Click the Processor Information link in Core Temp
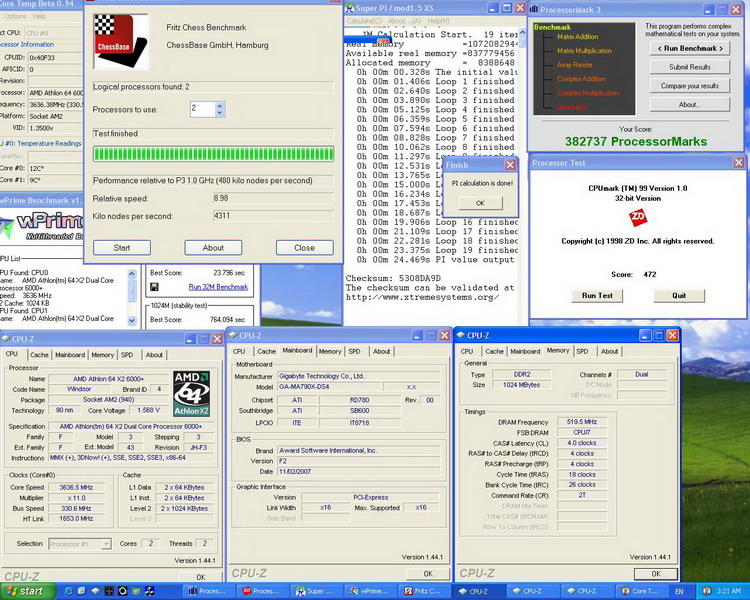The image size is (750, 600). tap(27, 44)
